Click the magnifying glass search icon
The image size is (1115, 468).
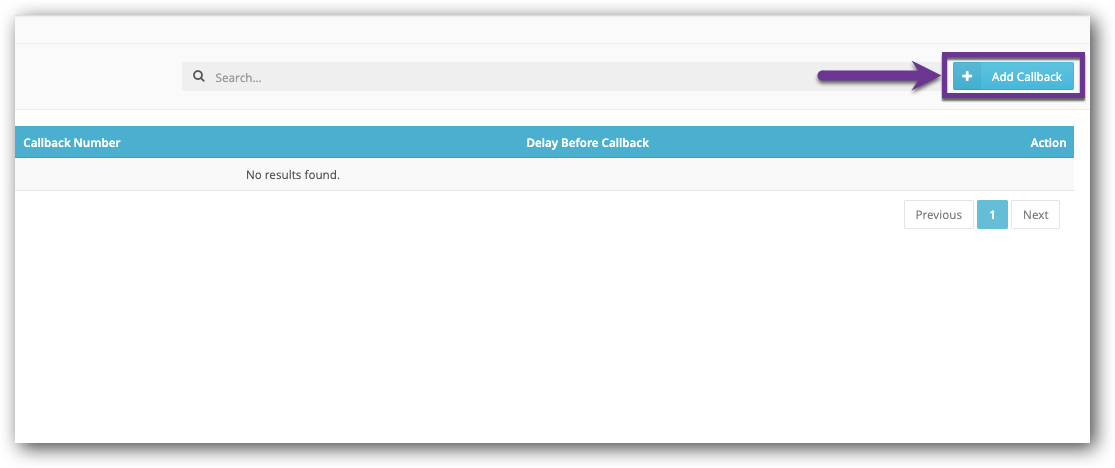pos(198,76)
